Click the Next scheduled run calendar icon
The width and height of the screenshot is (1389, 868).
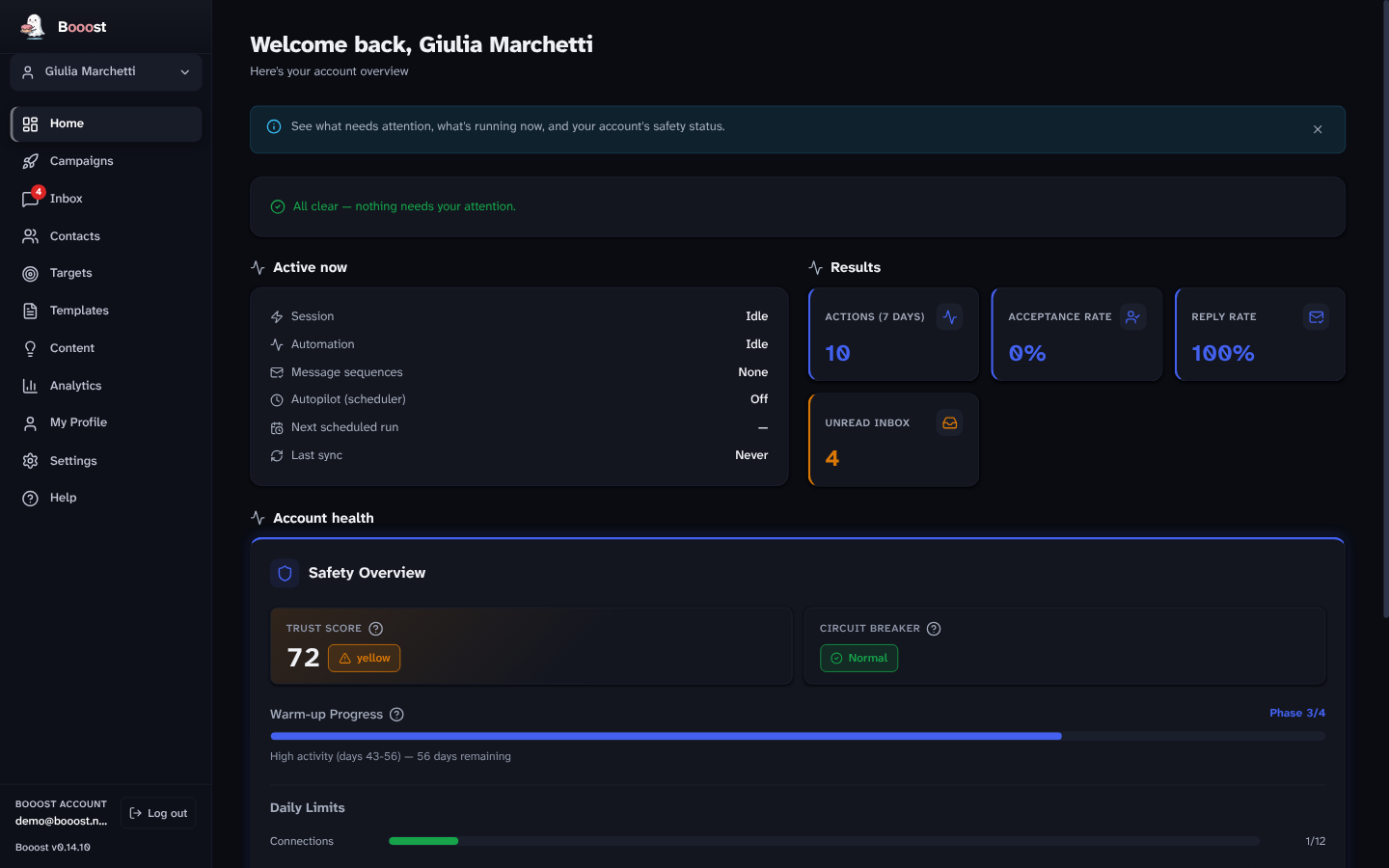[x=277, y=427]
